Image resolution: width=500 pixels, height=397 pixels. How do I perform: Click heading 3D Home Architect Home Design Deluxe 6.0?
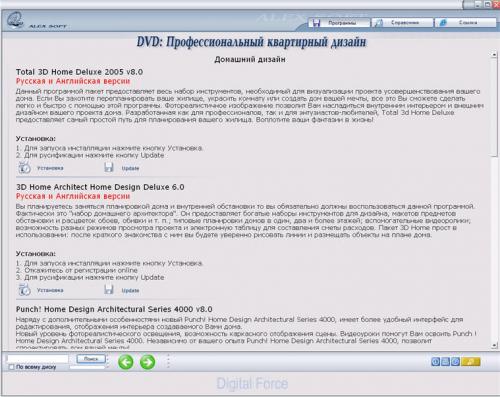(100, 187)
